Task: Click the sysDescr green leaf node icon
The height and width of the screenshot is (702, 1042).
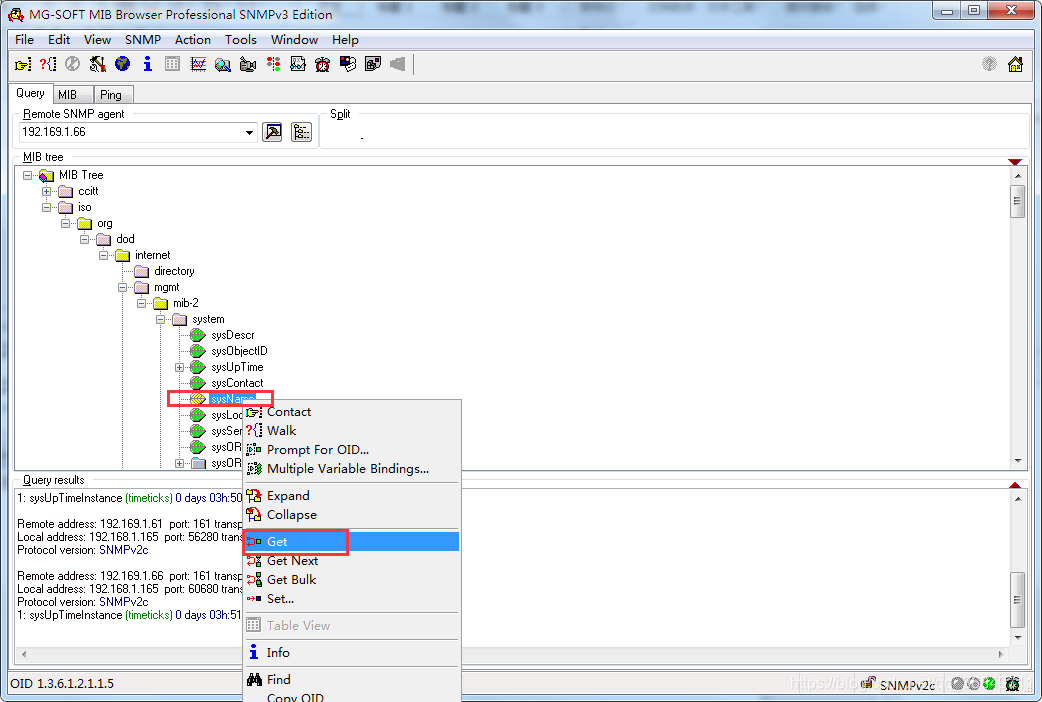Action: click(x=197, y=335)
